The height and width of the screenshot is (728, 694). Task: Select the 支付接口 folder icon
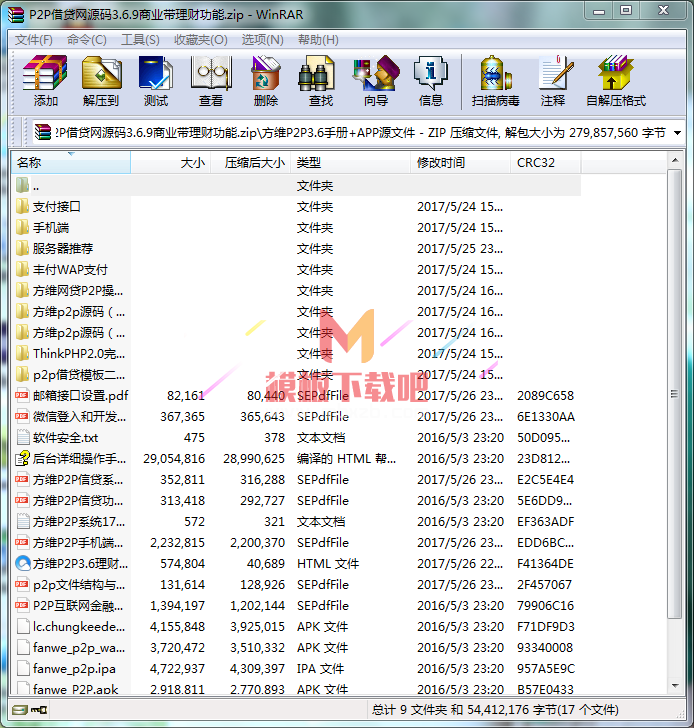click(x=22, y=206)
